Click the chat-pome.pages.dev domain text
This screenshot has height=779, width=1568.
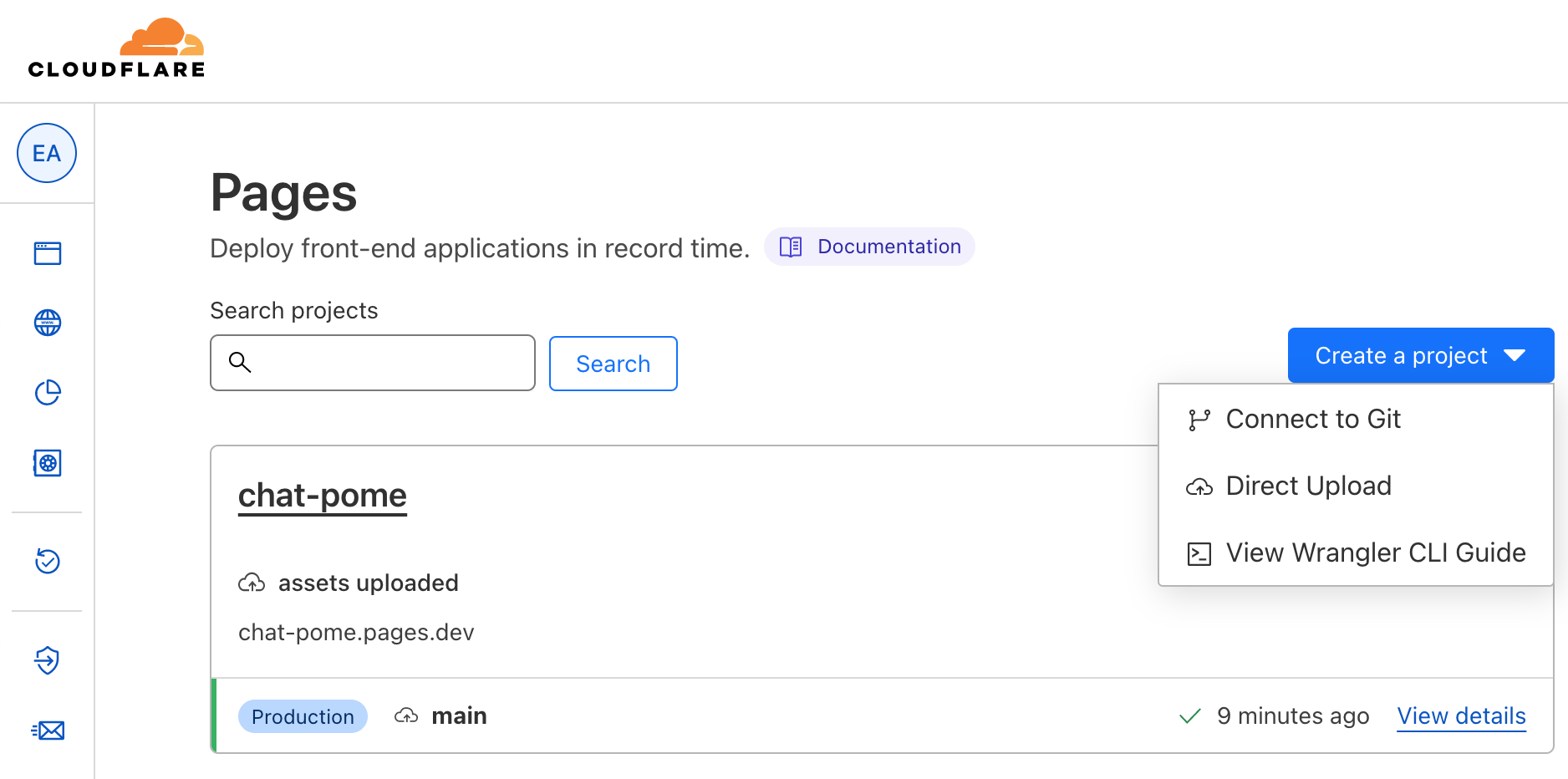pos(356,632)
